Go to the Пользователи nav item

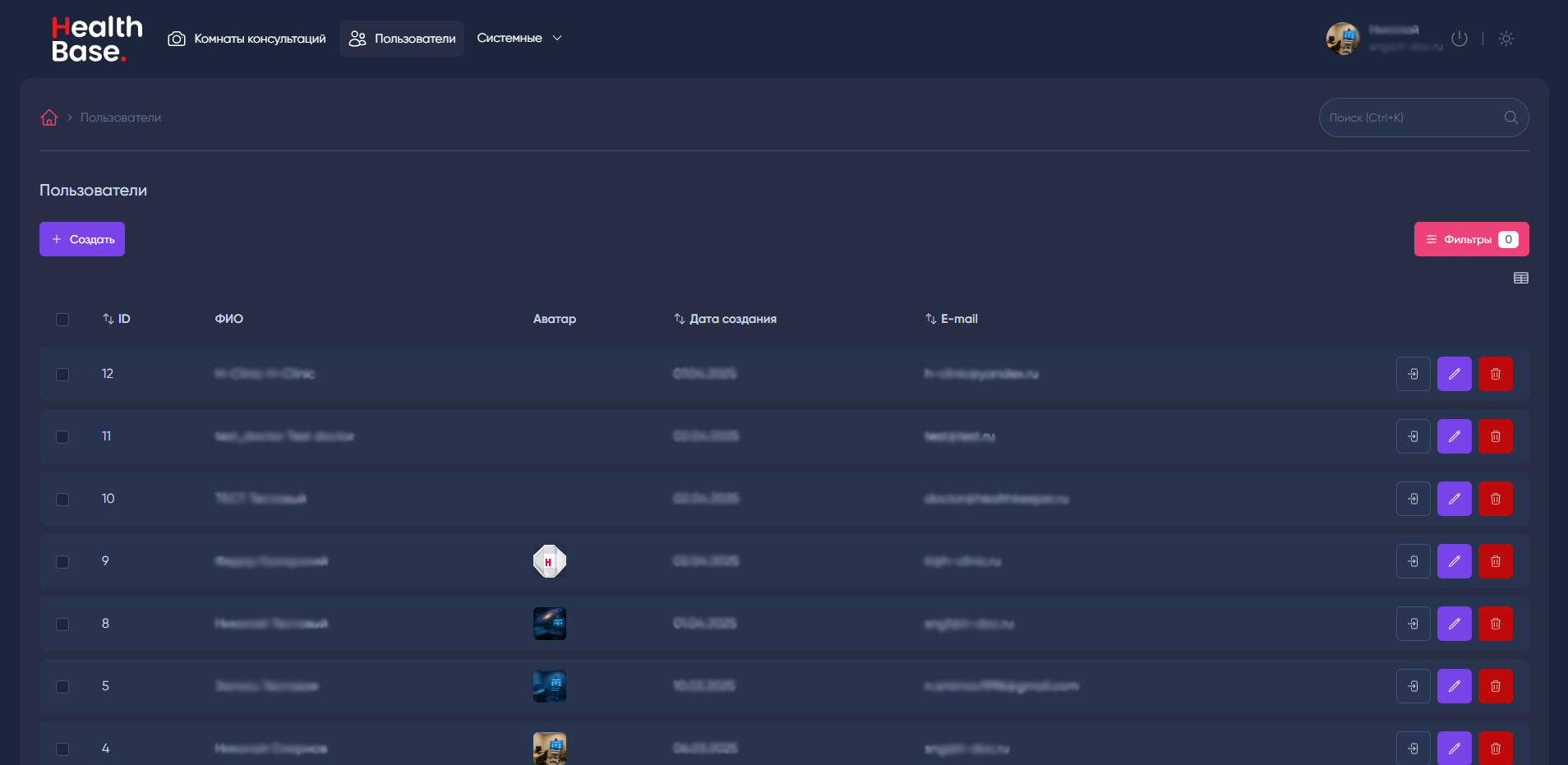[402, 39]
